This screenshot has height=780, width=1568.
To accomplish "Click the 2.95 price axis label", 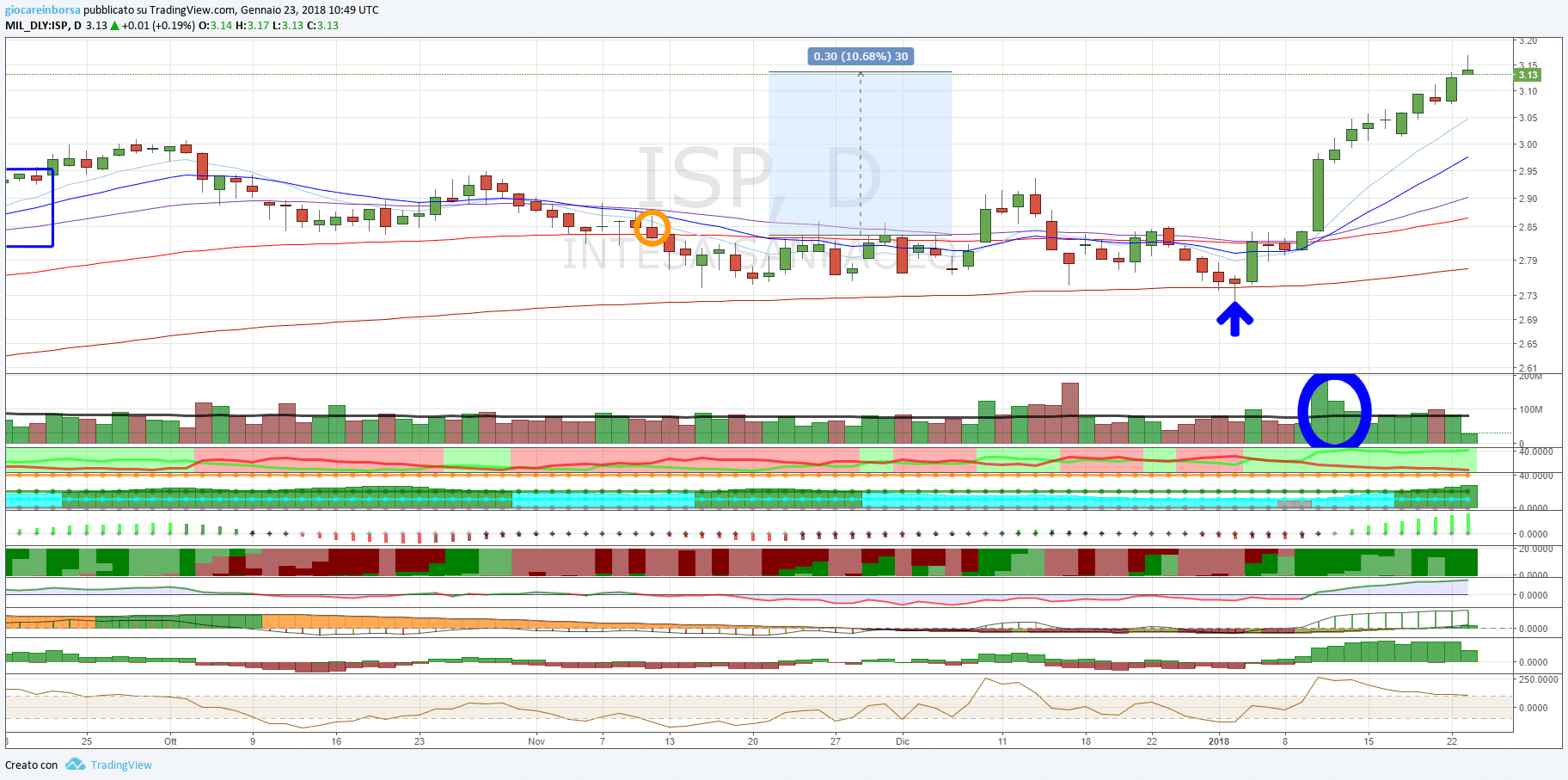I will pos(1528,171).
